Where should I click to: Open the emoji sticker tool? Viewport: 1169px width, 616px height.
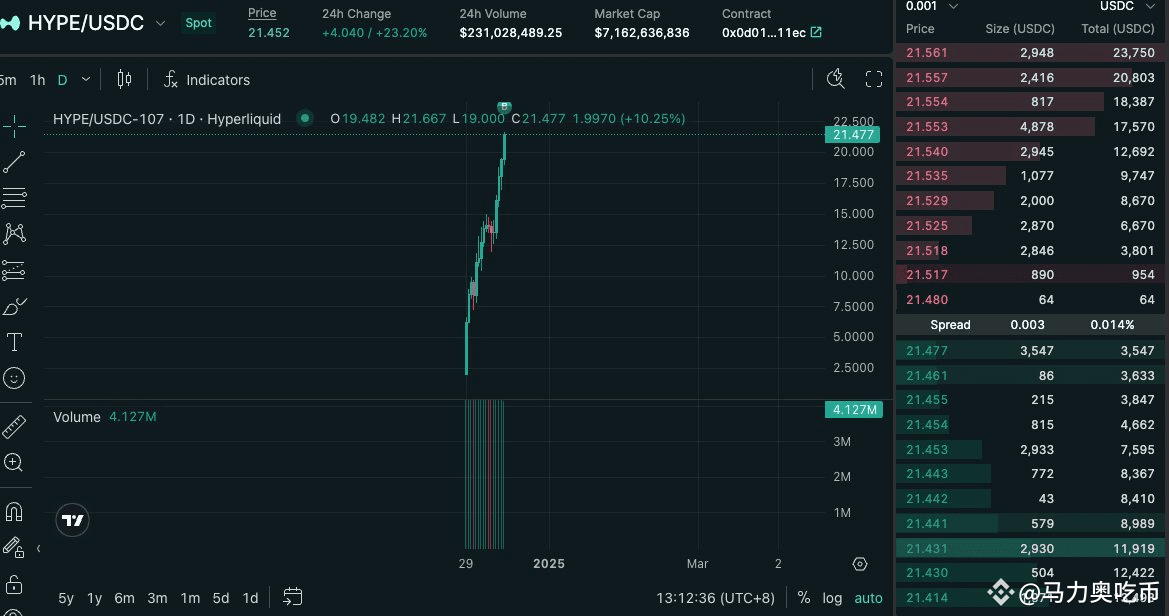(14, 378)
